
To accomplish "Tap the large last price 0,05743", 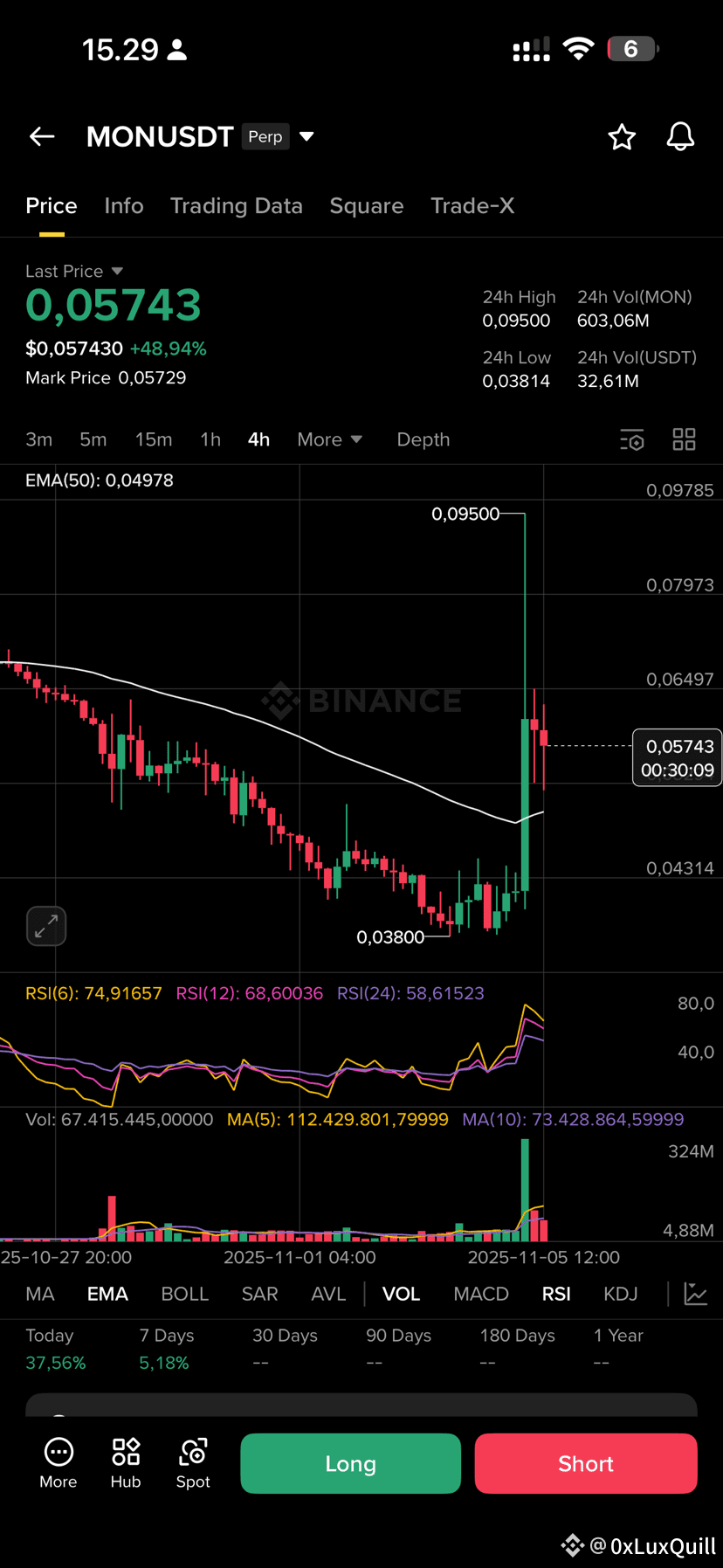I will (114, 305).
